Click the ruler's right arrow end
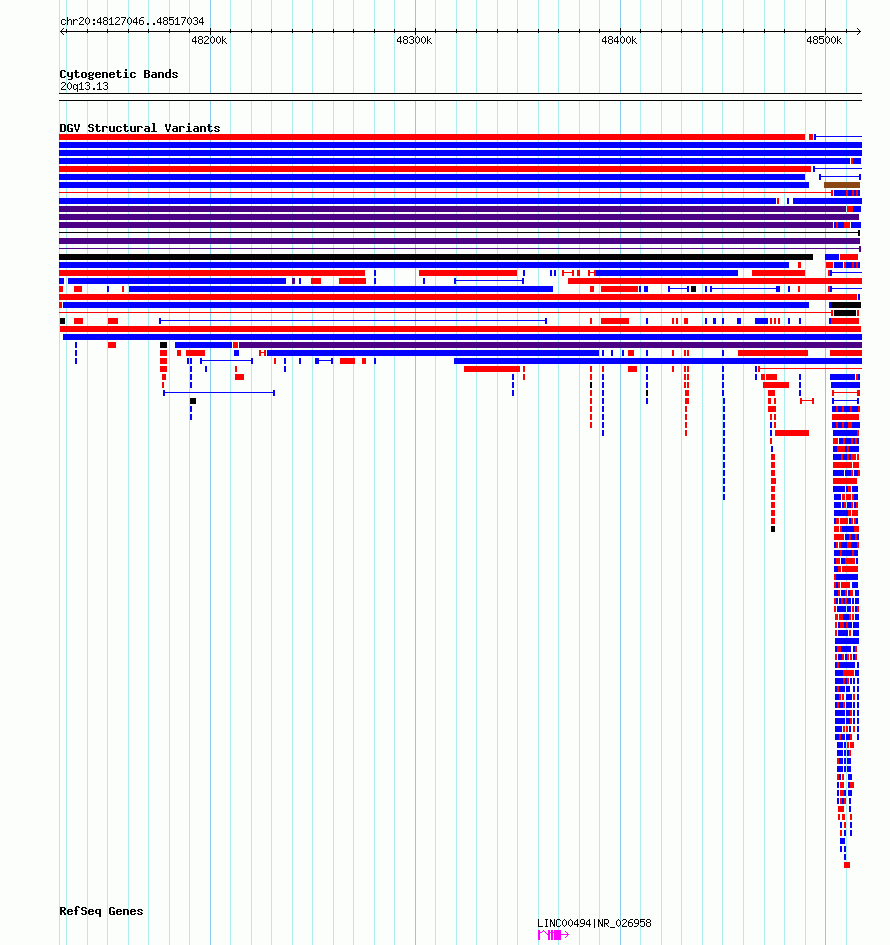This screenshot has width=890, height=945. coord(859,31)
